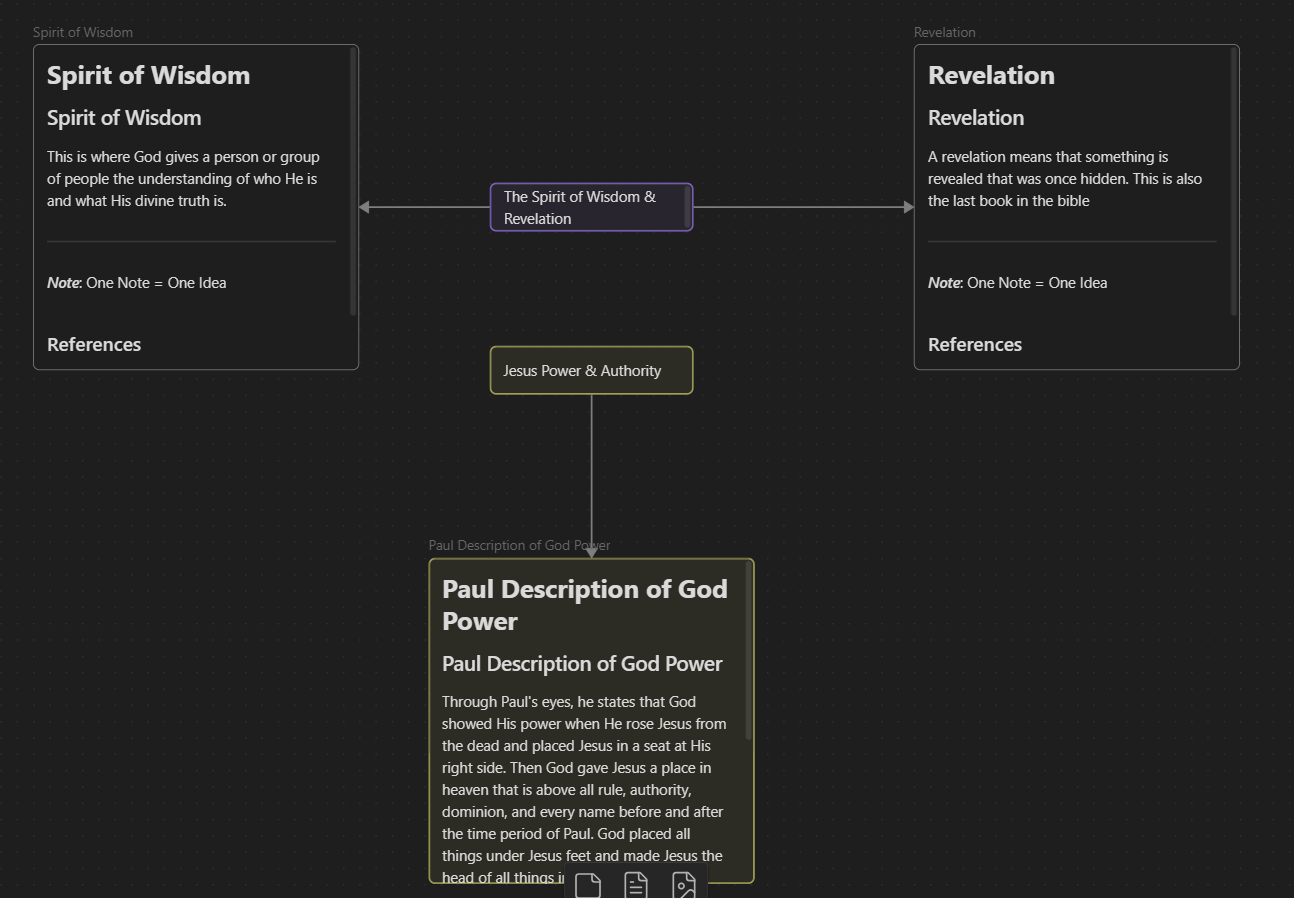Click the blank Add card icon

[588, 885]
